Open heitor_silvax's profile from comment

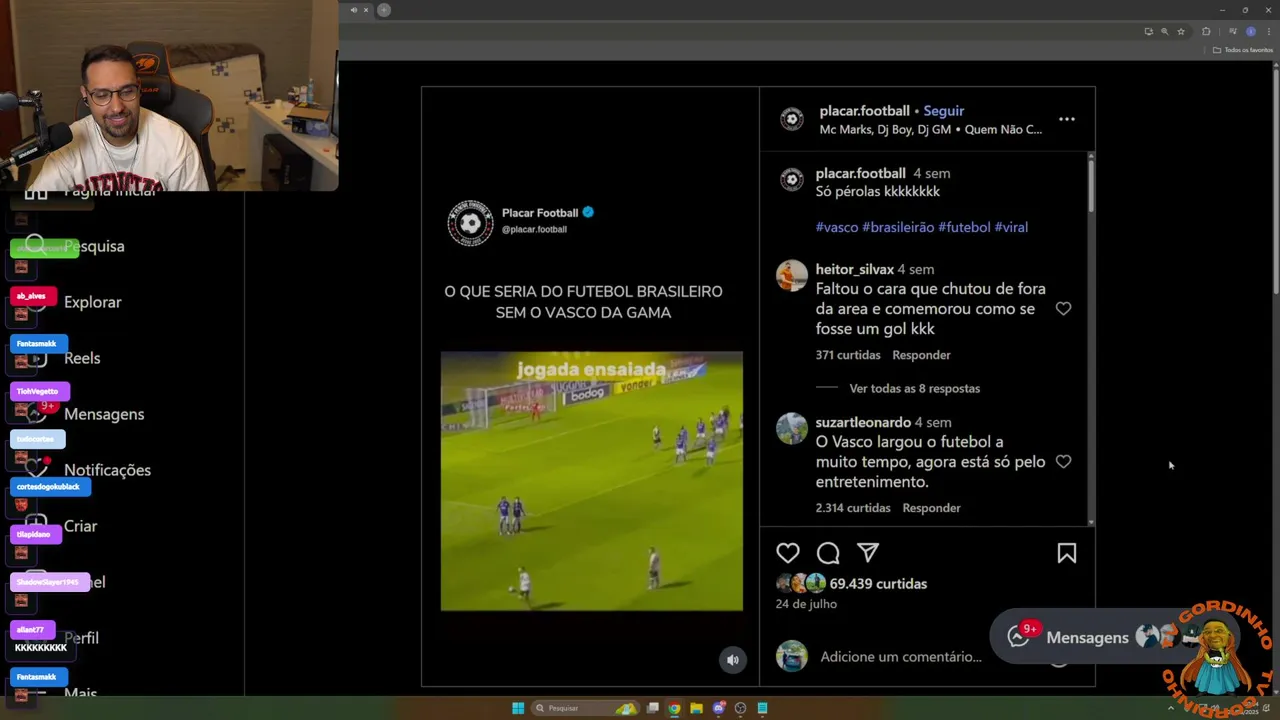coord(854,269)
